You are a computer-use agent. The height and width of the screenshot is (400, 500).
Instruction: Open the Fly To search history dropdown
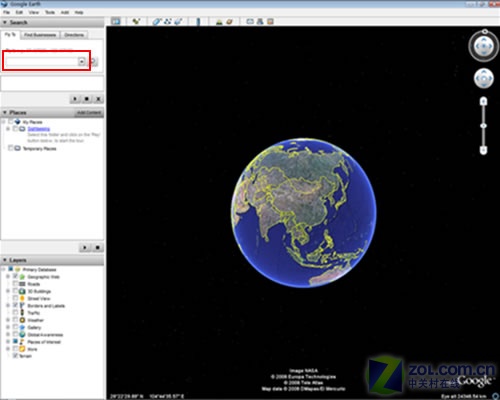pos(82,61)
